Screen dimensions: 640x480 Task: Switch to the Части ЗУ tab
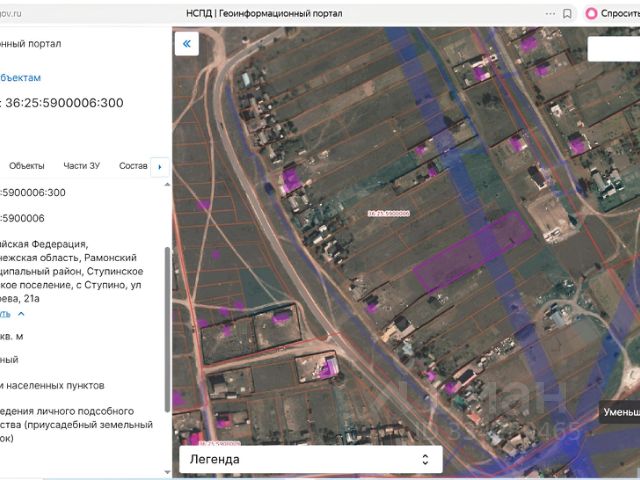pos(82,166)
